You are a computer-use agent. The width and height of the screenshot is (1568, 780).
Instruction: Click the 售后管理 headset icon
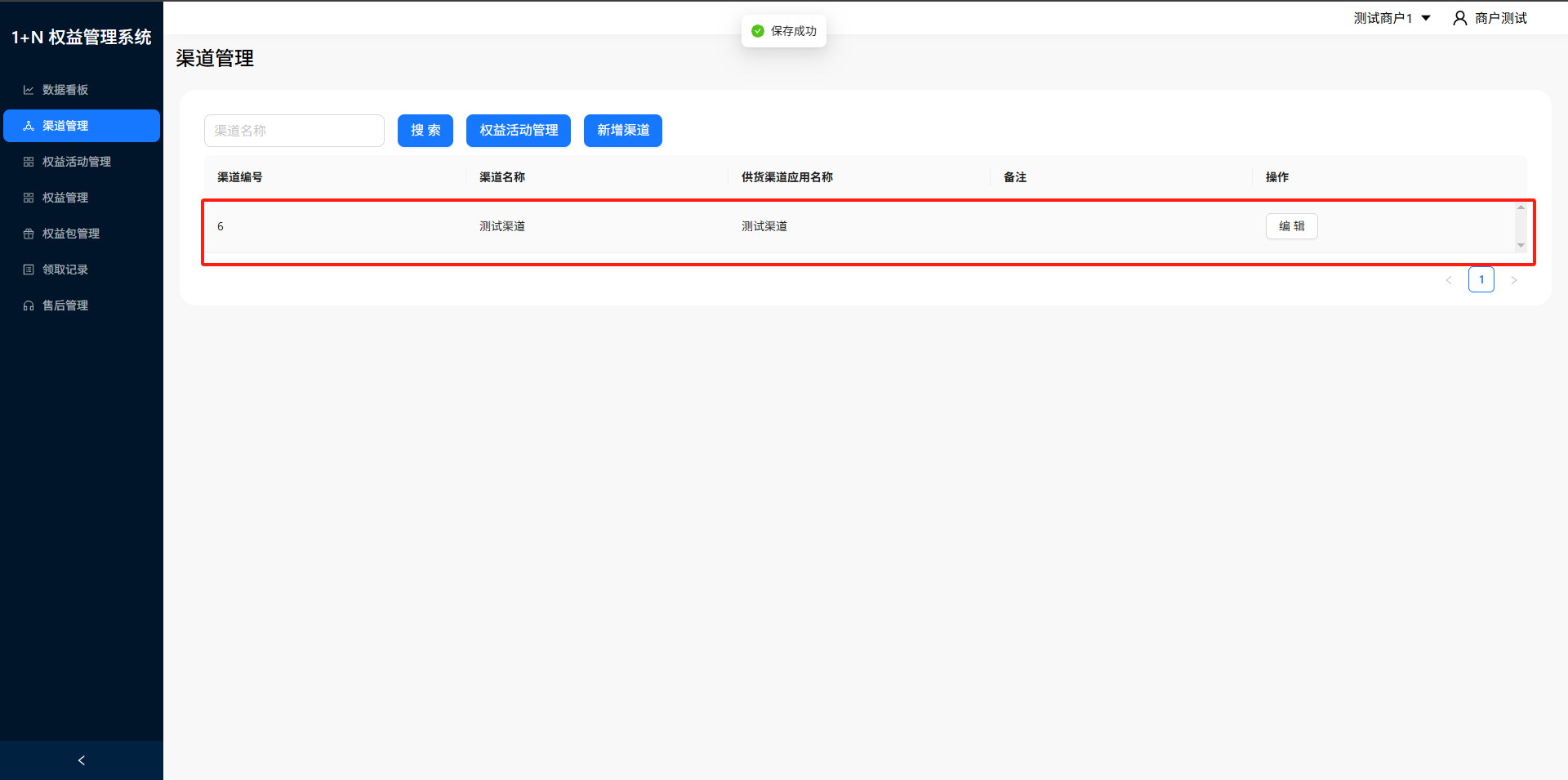click(x=29, y=305)
